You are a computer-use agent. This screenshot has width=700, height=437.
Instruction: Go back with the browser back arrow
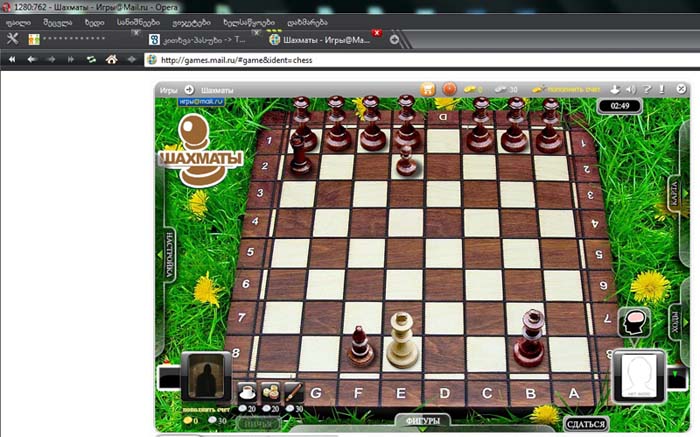[31, 59]
